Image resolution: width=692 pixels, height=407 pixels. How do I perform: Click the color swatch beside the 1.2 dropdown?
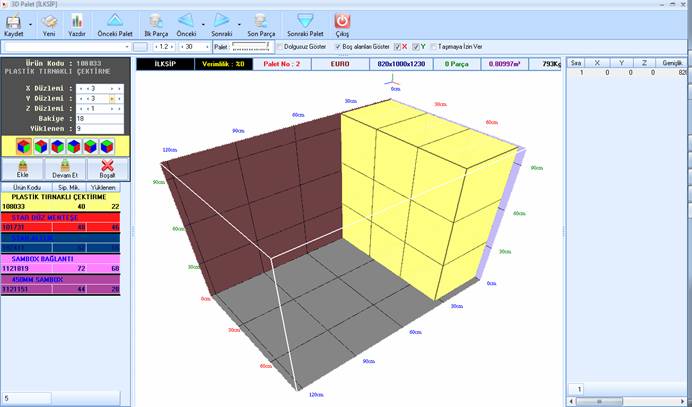pyautogui.click(x=141, y=46)
